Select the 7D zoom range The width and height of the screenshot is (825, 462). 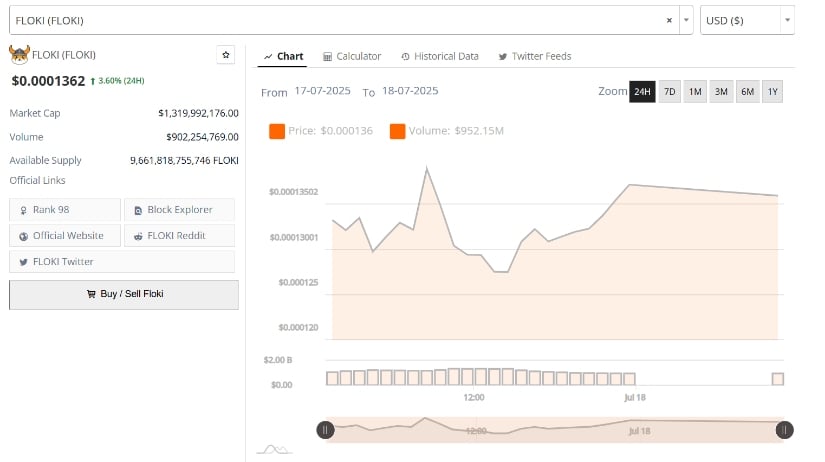[x=669, y=92]
